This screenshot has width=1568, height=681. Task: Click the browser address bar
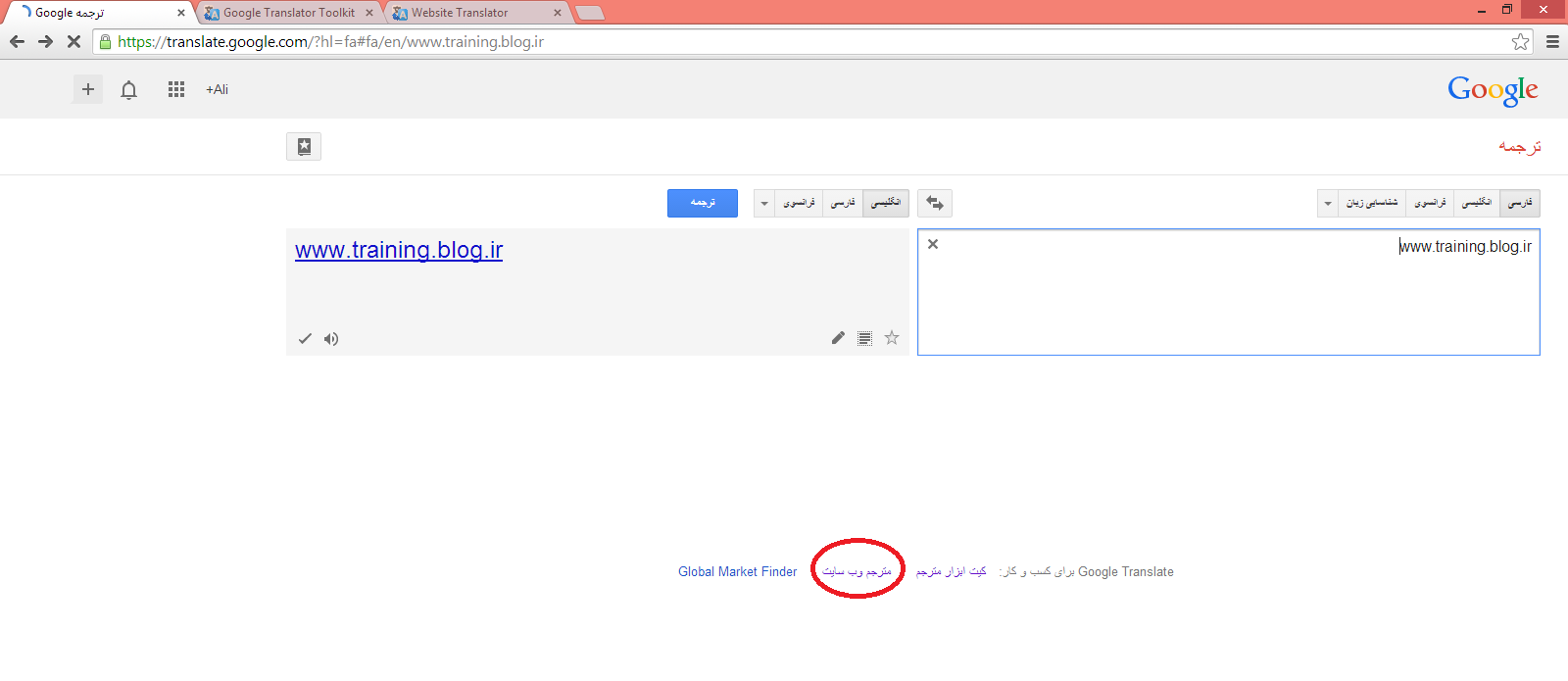(x=813, y=41)
